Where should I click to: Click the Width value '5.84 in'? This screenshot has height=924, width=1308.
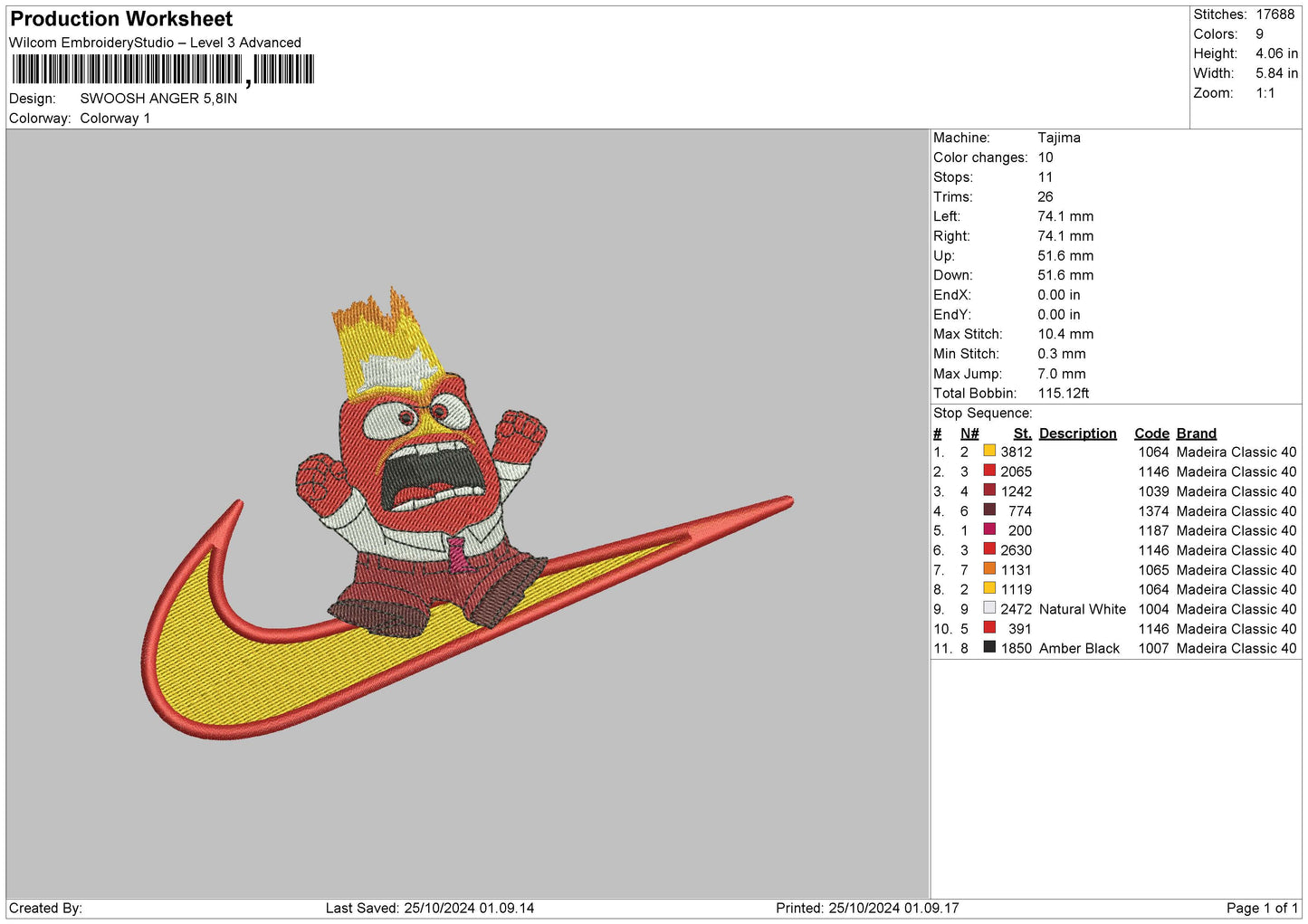[x=1276, y=73]
